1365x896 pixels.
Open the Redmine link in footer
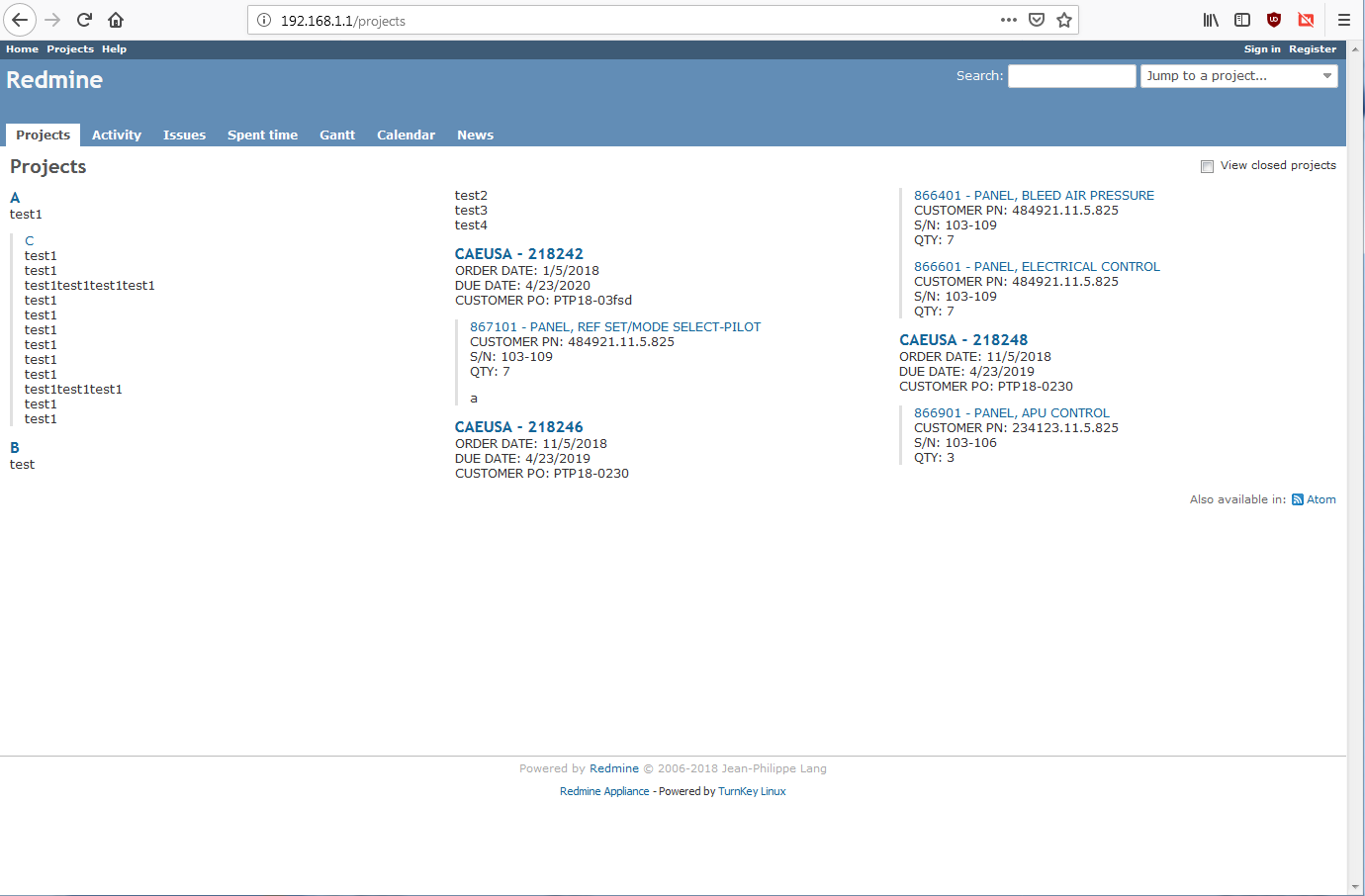coord(614,768)
